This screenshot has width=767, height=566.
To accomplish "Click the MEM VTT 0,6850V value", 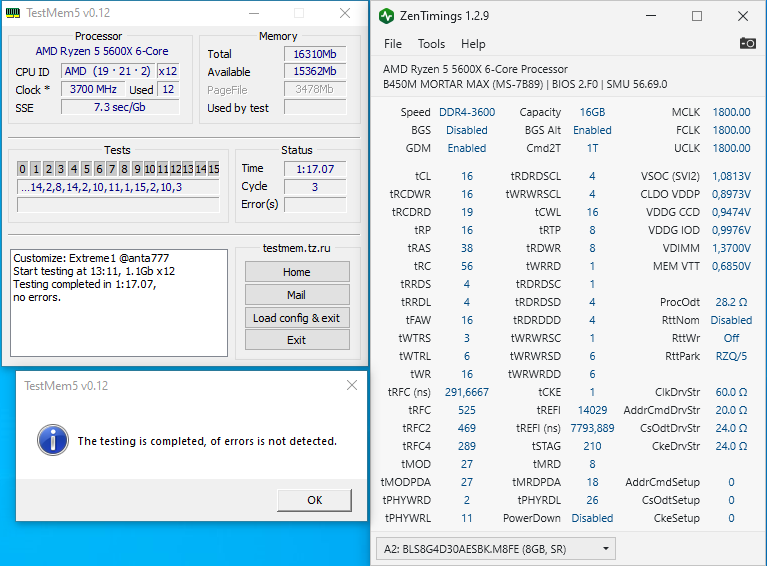I will click(x=731, y=266).
